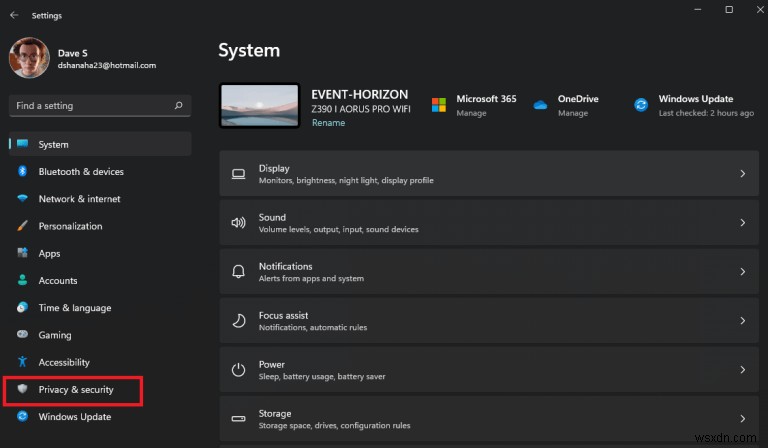Open Sound settings via right chevron
This screenshot has height=448, width=768.
pos(742,223)
